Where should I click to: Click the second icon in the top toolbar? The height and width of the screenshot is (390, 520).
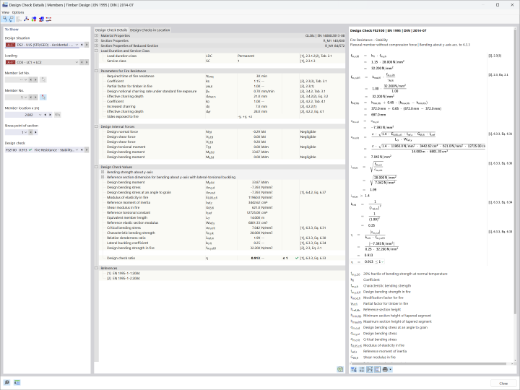(12, 19)
